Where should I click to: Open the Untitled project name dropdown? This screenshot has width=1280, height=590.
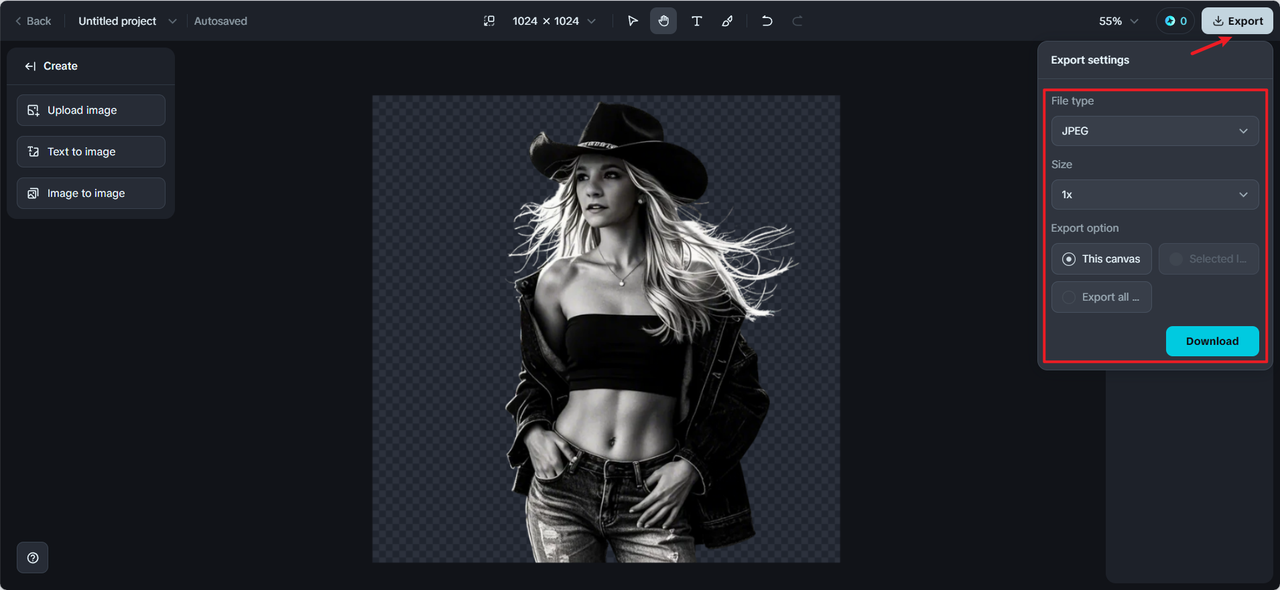pyautogui.click(x=128, y=21)
